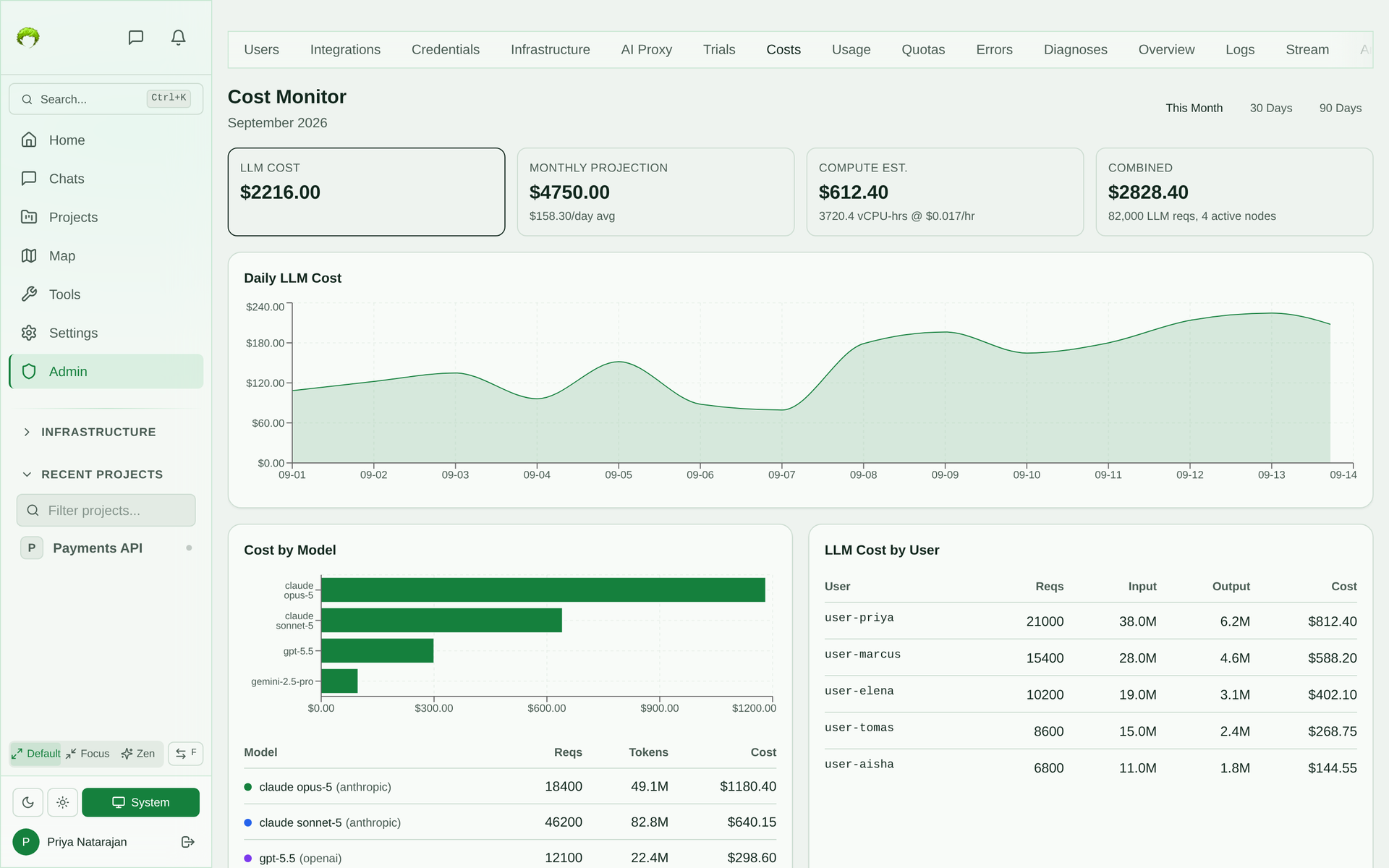Screen dimensions: 1389x868
Task: Open the Map page
Action: (106, 256)
